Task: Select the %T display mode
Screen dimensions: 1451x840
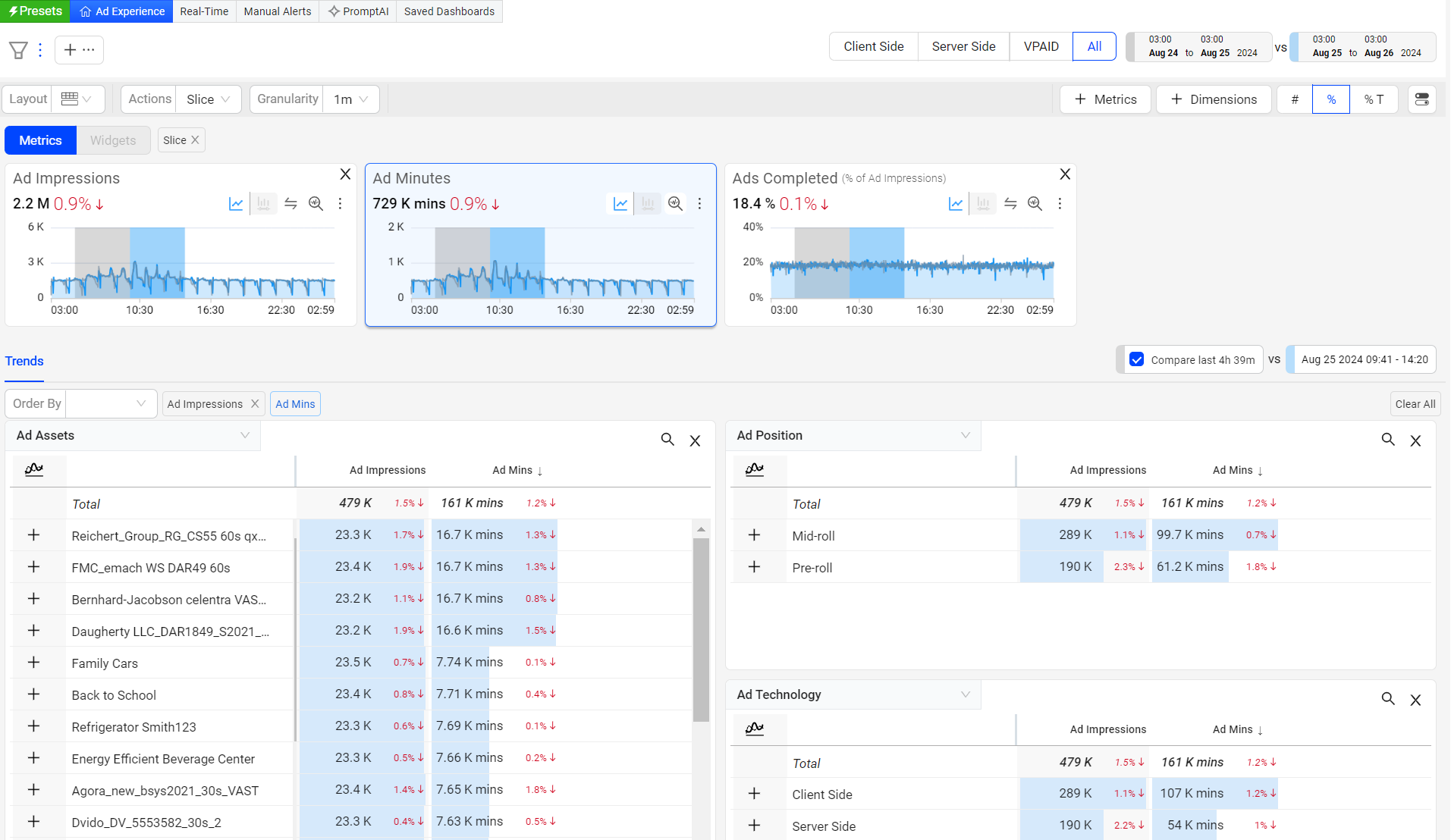Action: pyautogui.click(x=1374, y=99)
